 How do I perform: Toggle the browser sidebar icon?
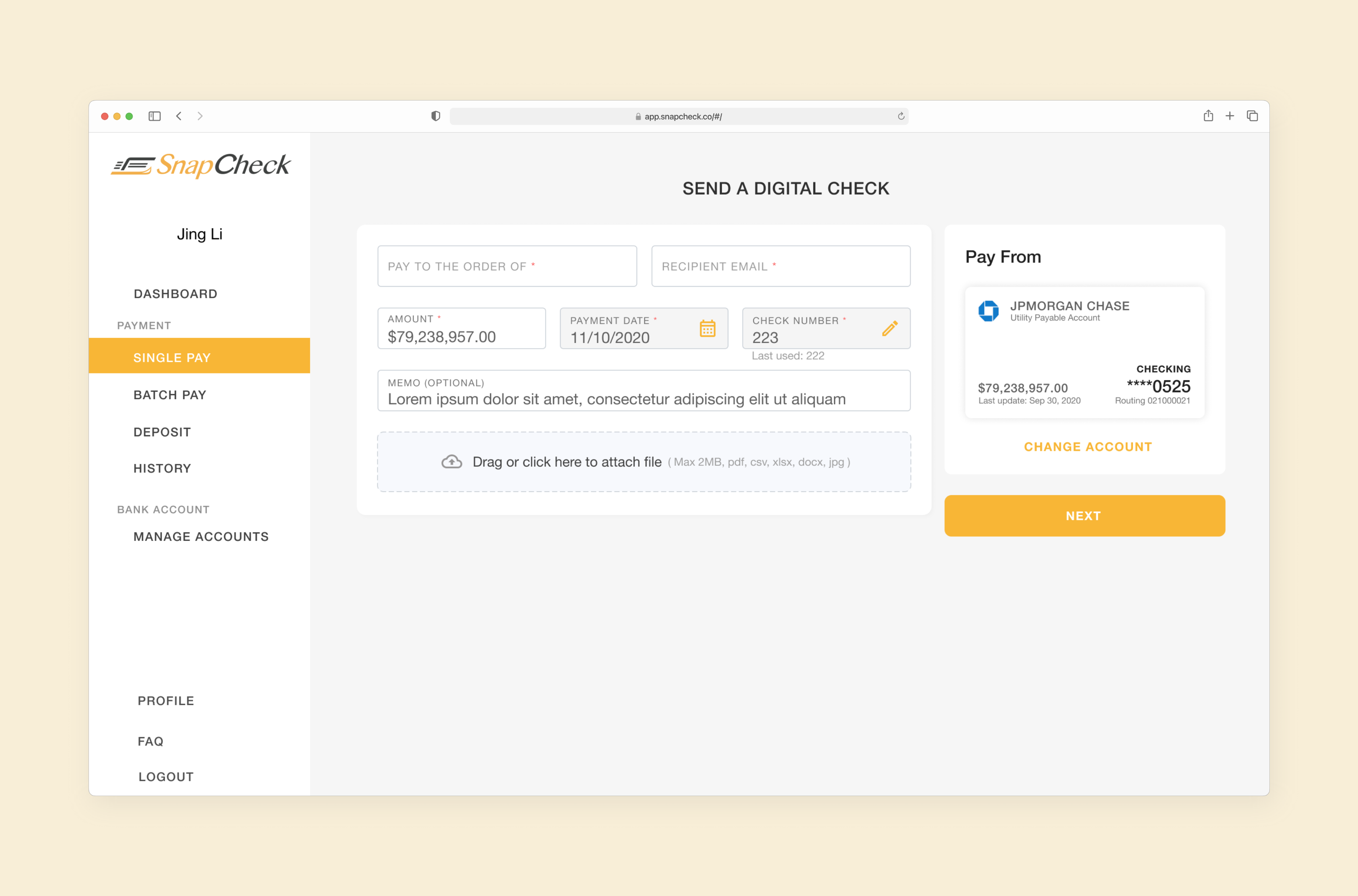tap(154, 116)
